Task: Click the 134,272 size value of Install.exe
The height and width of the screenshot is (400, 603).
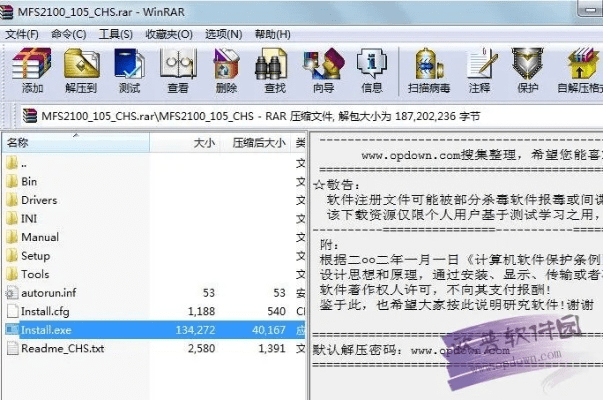Action: (195, 330)
